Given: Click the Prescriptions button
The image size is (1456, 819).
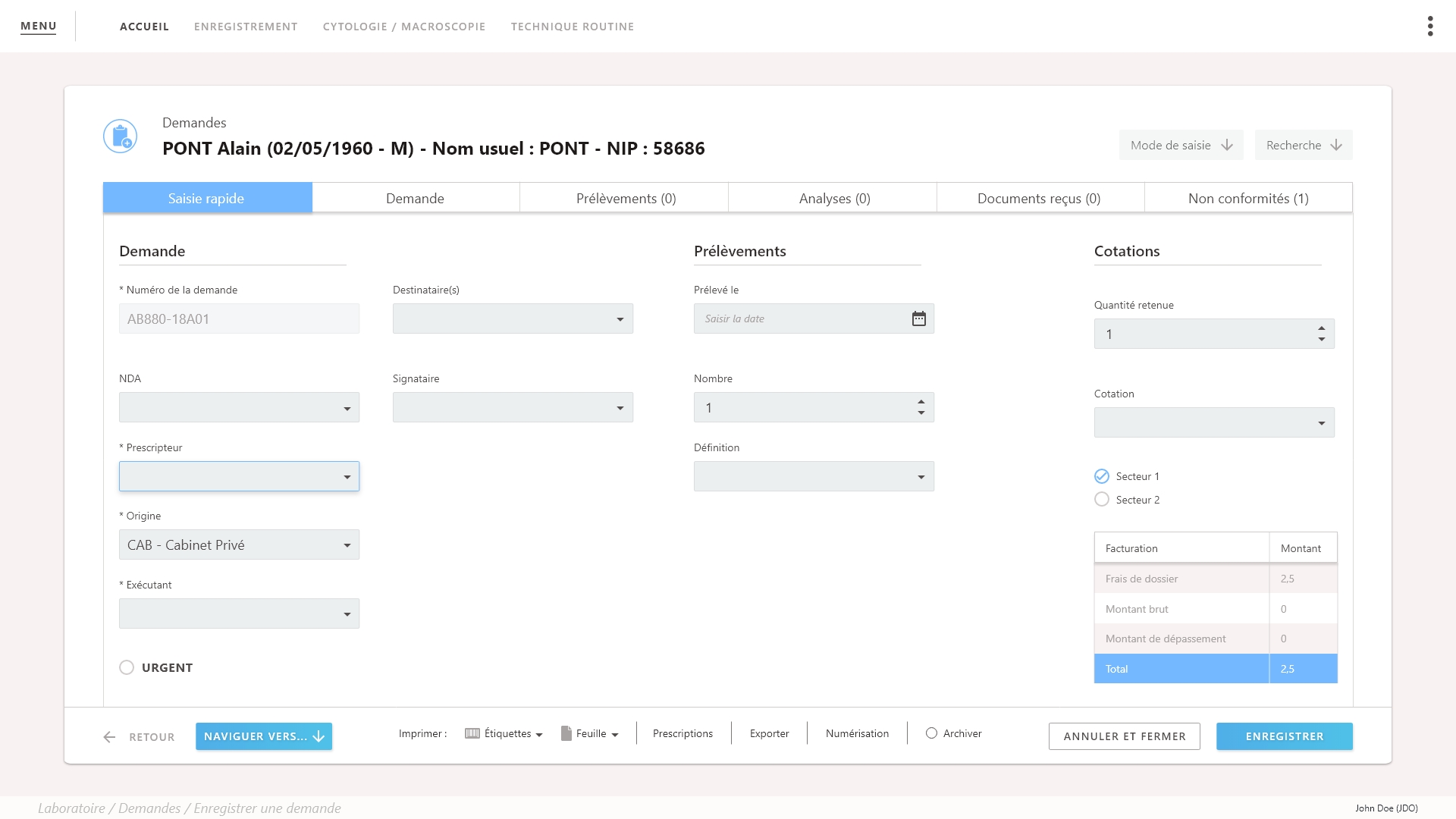Looking at the screenshot, I should [682, 733].
